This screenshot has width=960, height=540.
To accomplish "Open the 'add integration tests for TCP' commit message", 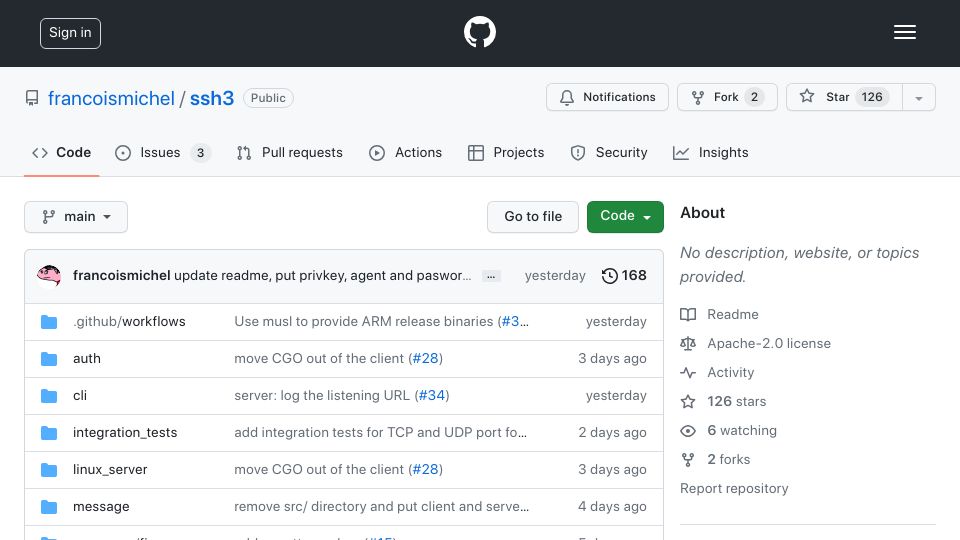I will [380, 432].
